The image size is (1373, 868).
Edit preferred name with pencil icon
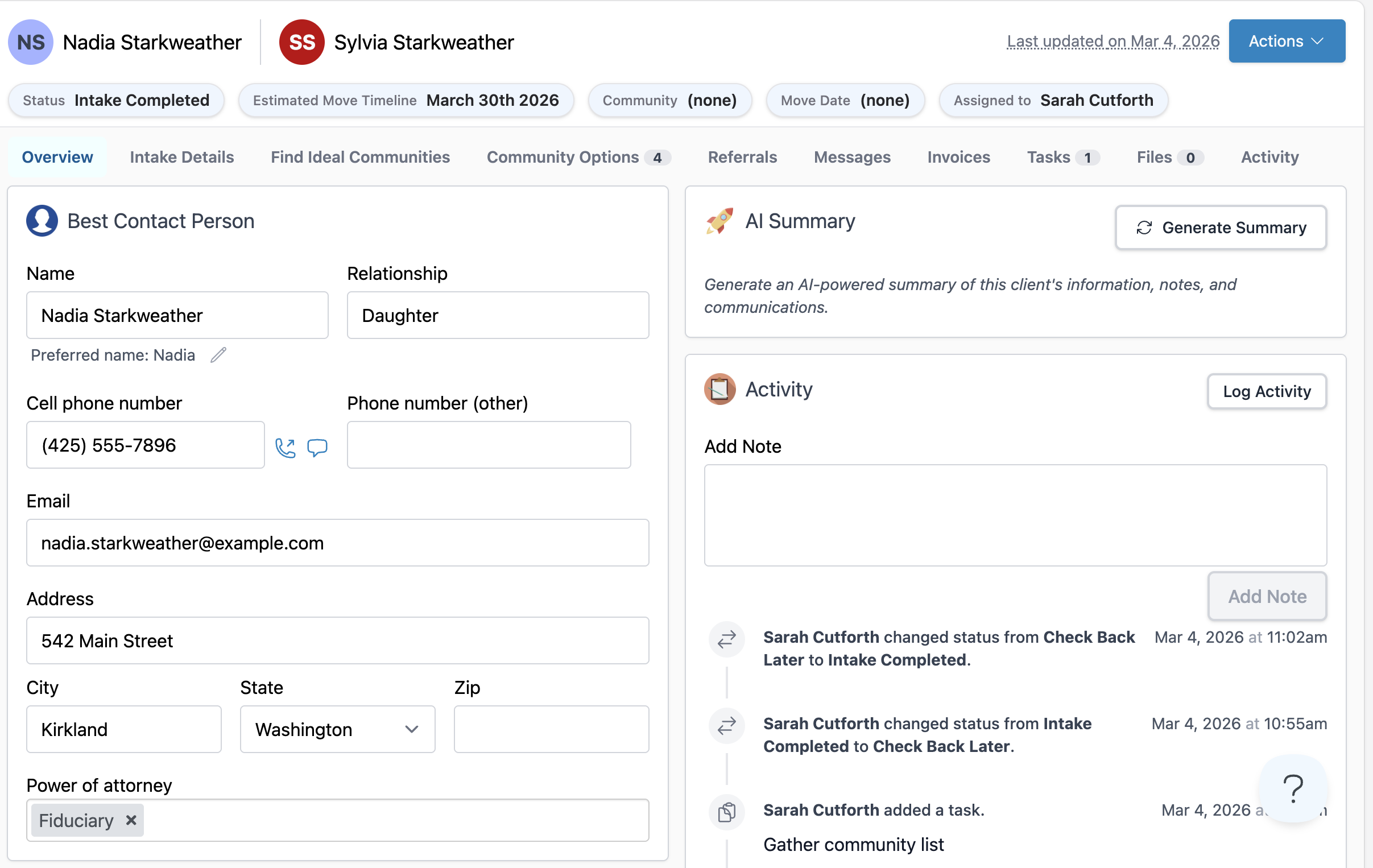pos(218,355)
